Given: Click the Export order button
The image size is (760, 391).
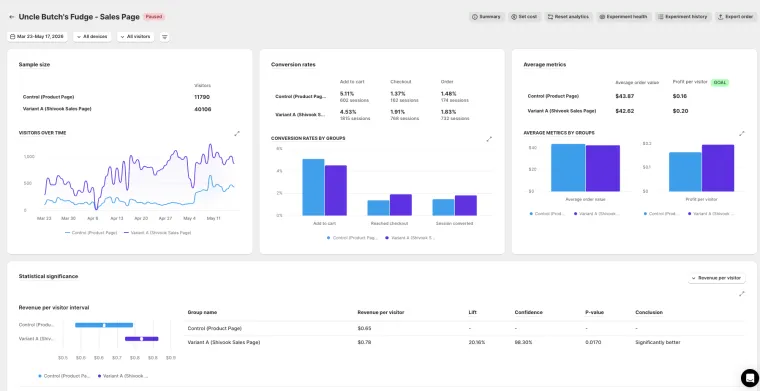Looking at the screenshot, I should tap(736, 17).
